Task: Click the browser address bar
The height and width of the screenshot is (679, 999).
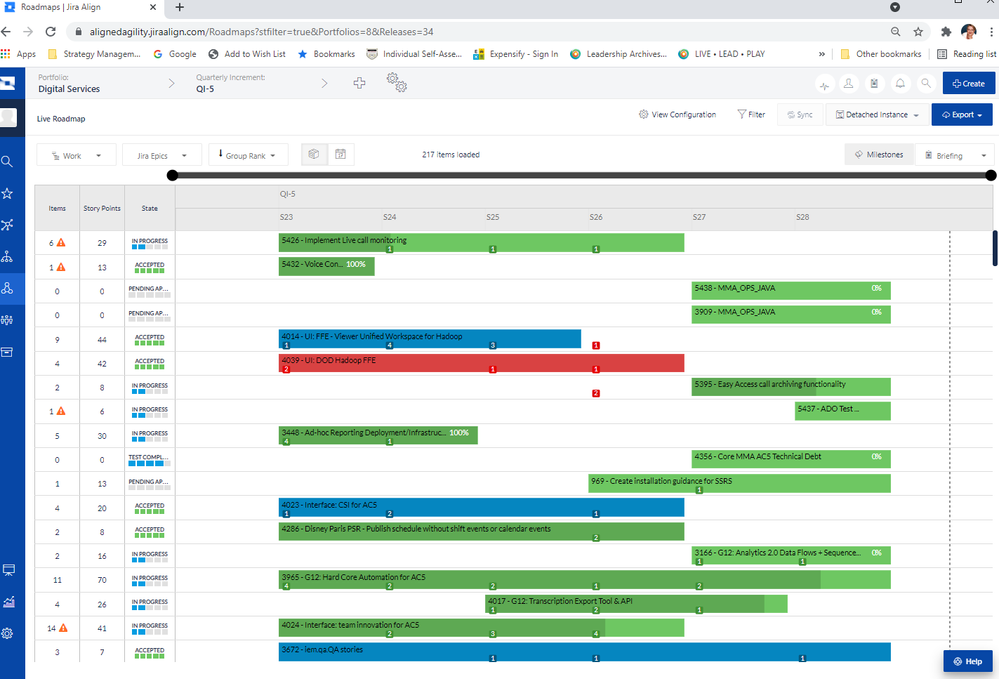Action: [479, 31]
